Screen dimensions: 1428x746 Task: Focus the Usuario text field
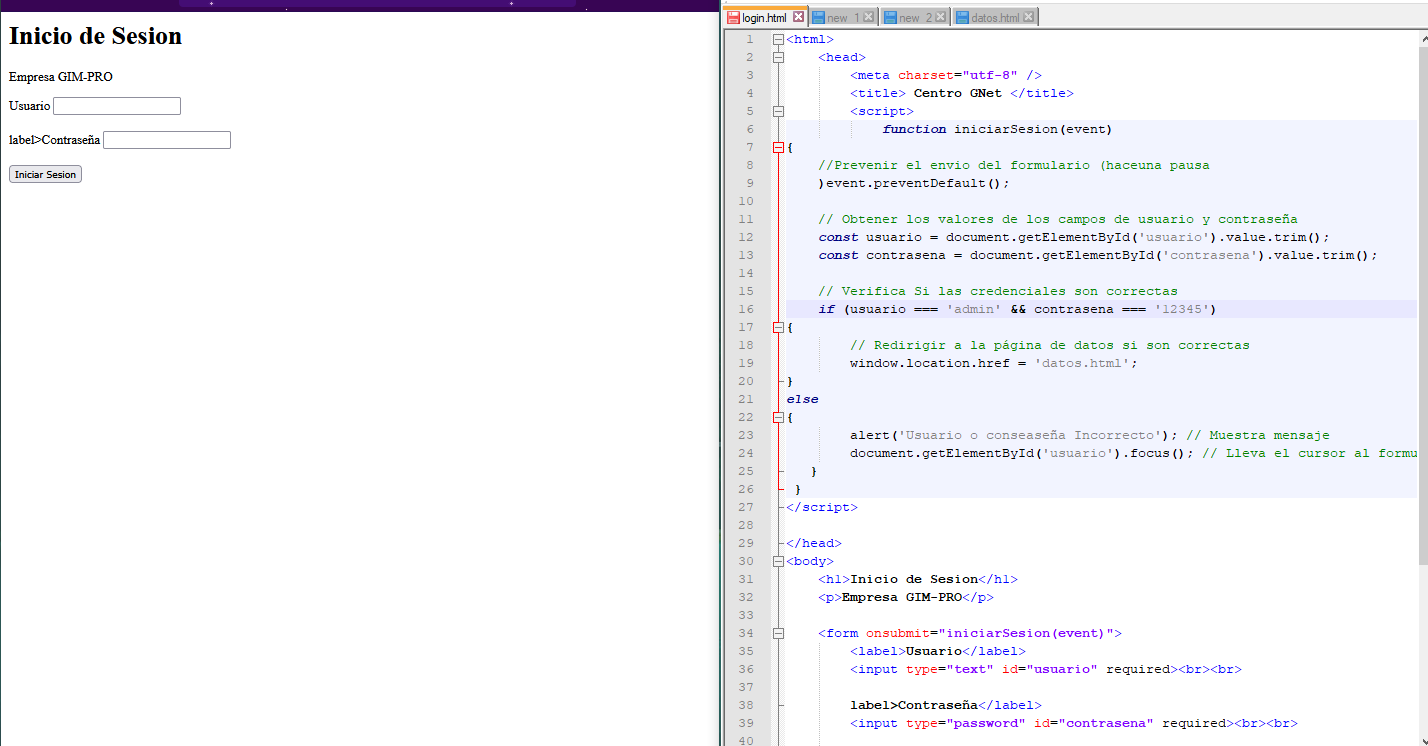116,106
